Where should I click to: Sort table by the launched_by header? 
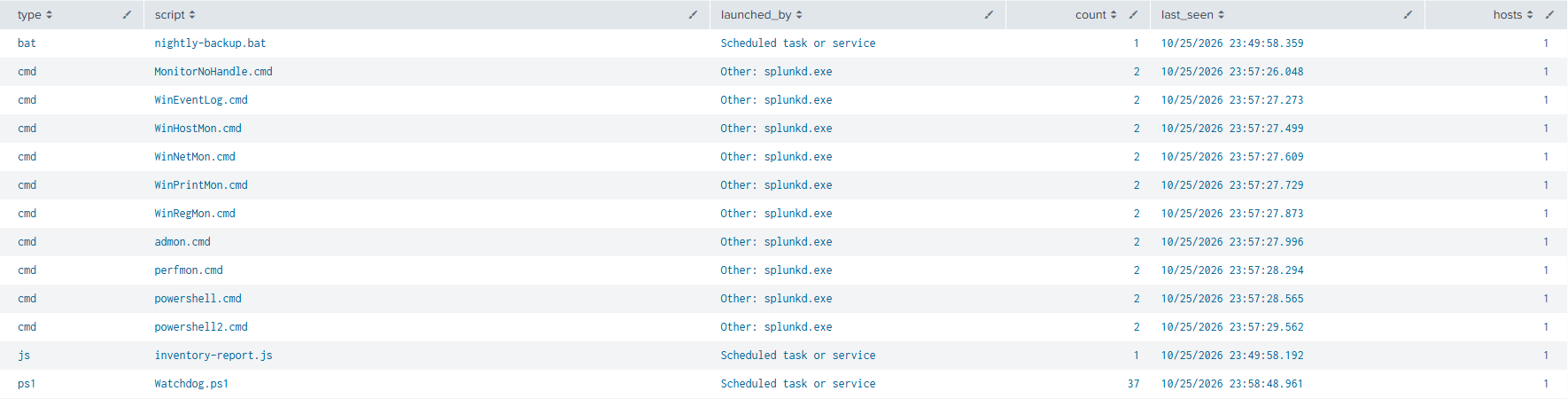(761, 15)
